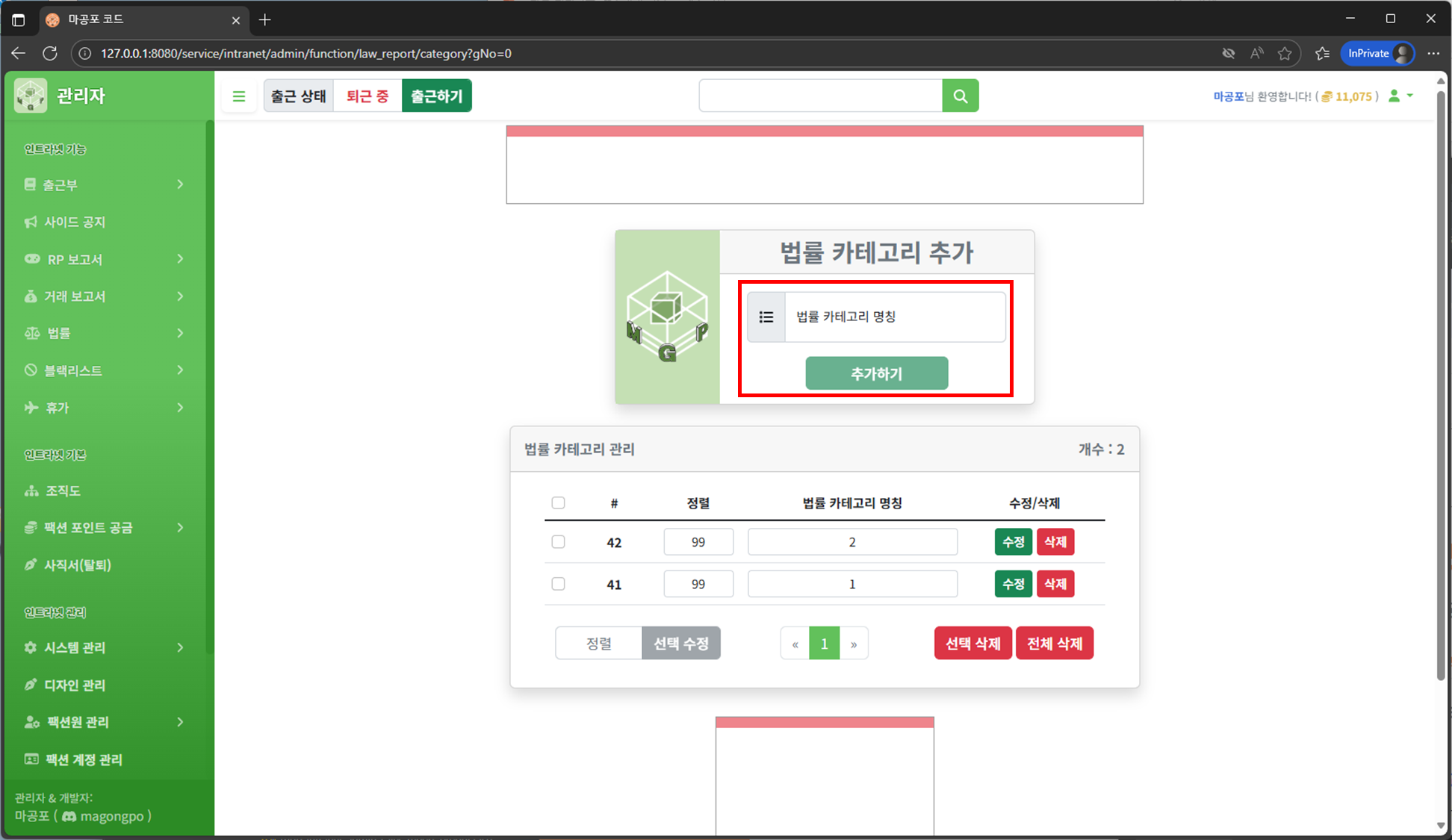Click the 팩션 포인트 공급 coins icon
Image resolution: width=1452 pixels, height=840 pixels.
(31, 528)
